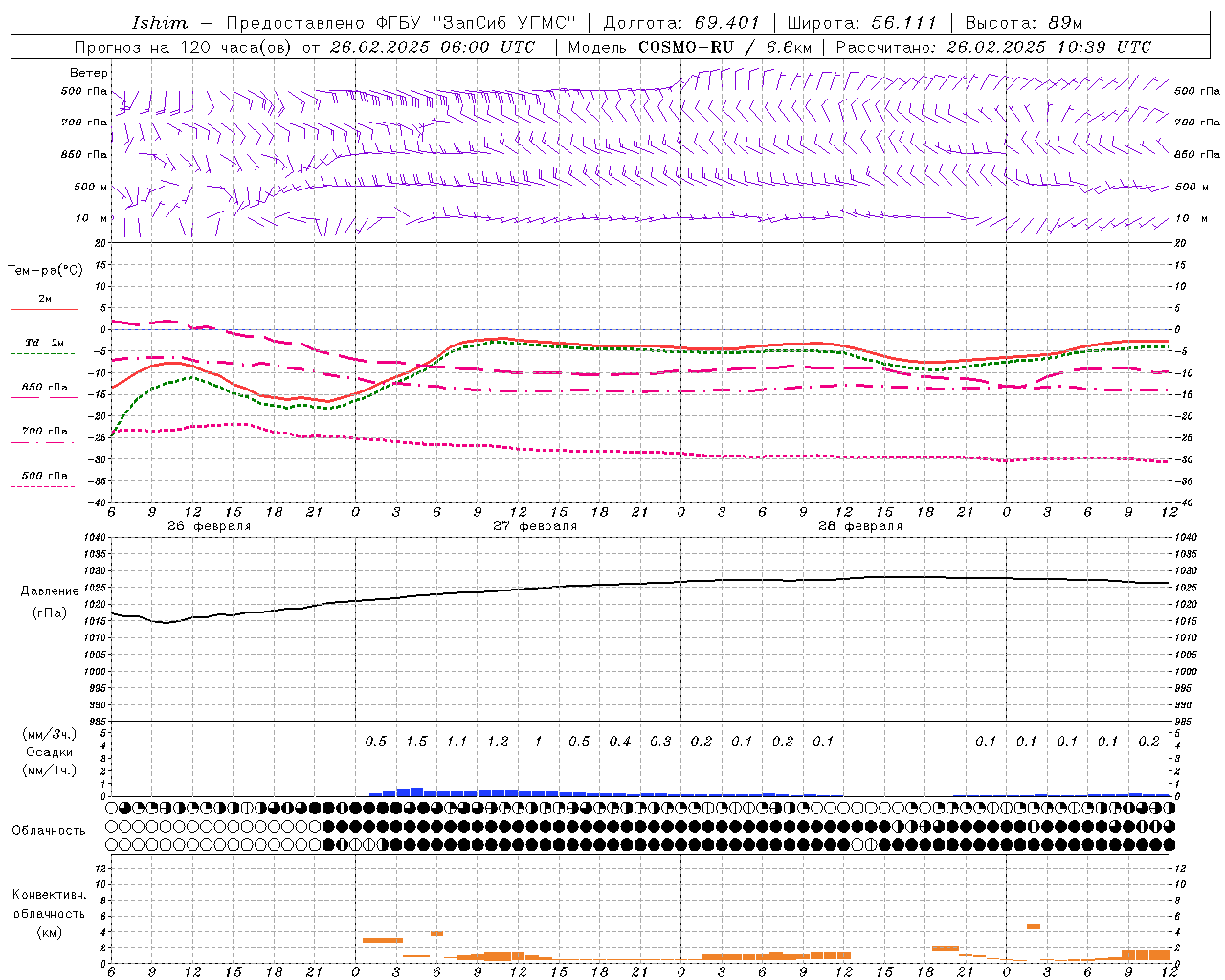Image resolution: width=1225 pixels, height=980 pixels.
Task: Click the (мм/3ч.) precipitation unit label
Action: tap(50, 734)
